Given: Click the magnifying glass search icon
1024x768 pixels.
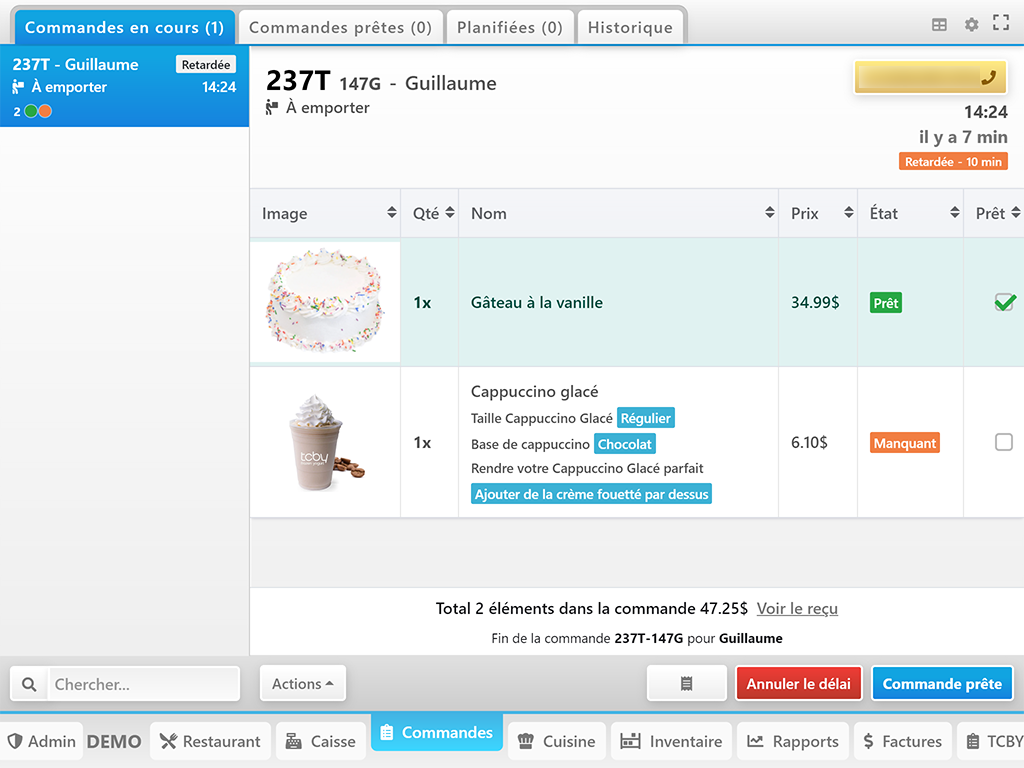Looking at the screenshot, I should [x=29, y=685].
